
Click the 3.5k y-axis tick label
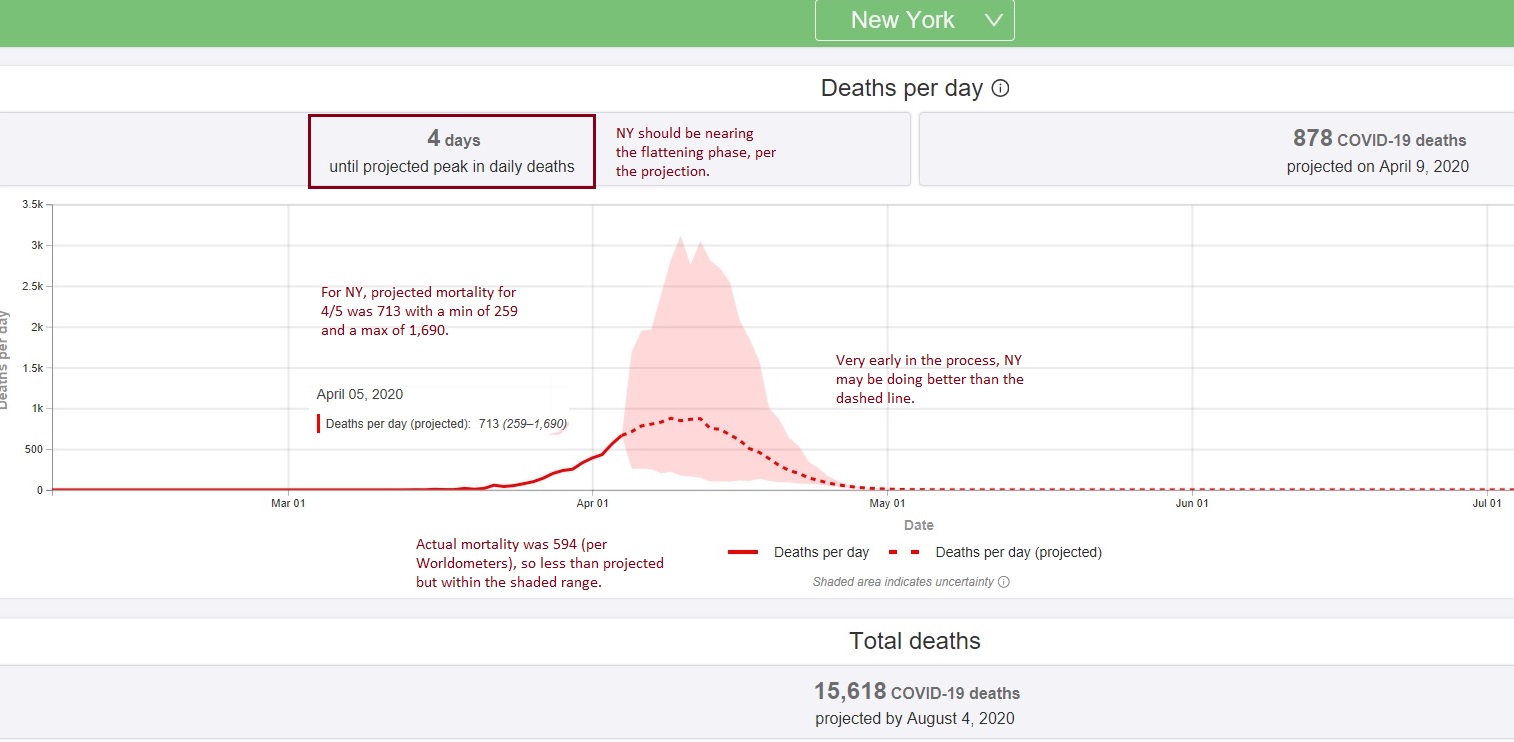pyautogui.click(x=31, y=204)
